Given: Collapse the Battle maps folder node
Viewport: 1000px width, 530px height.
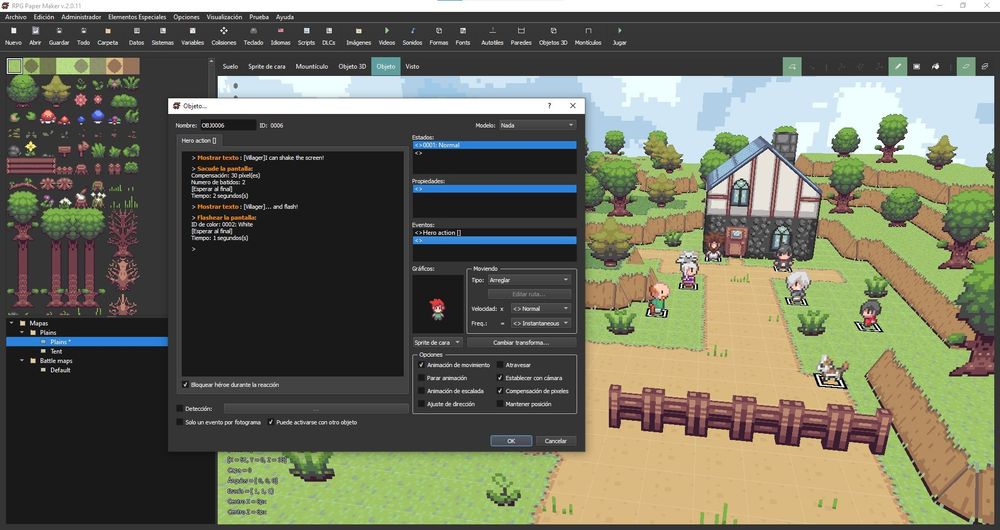Looking at the screenshot, I should (x=22, y=360).
